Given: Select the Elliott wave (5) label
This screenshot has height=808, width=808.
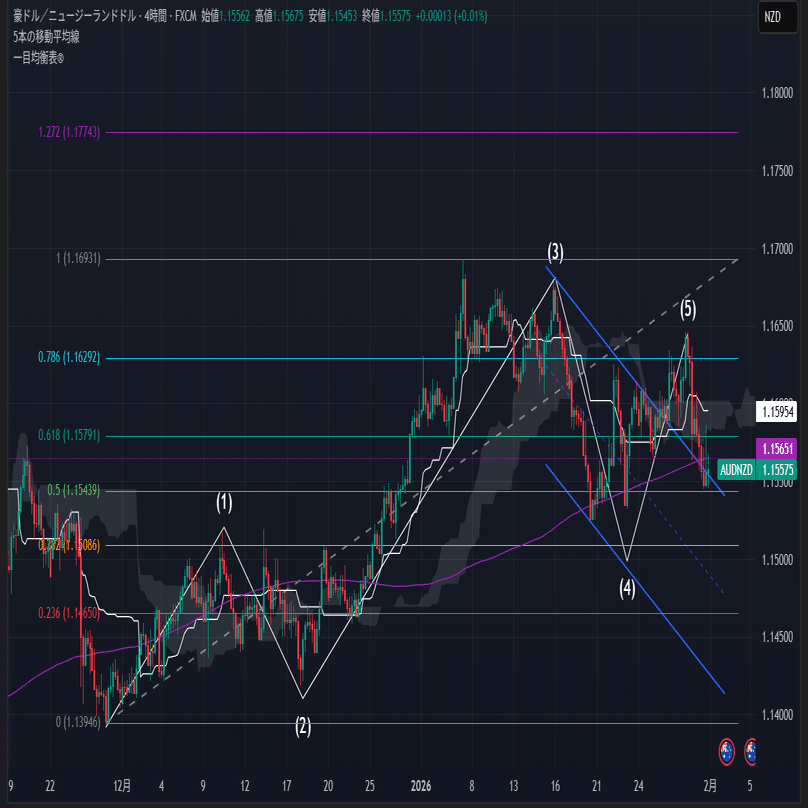Looking at the screenshot, I should 688,309.
